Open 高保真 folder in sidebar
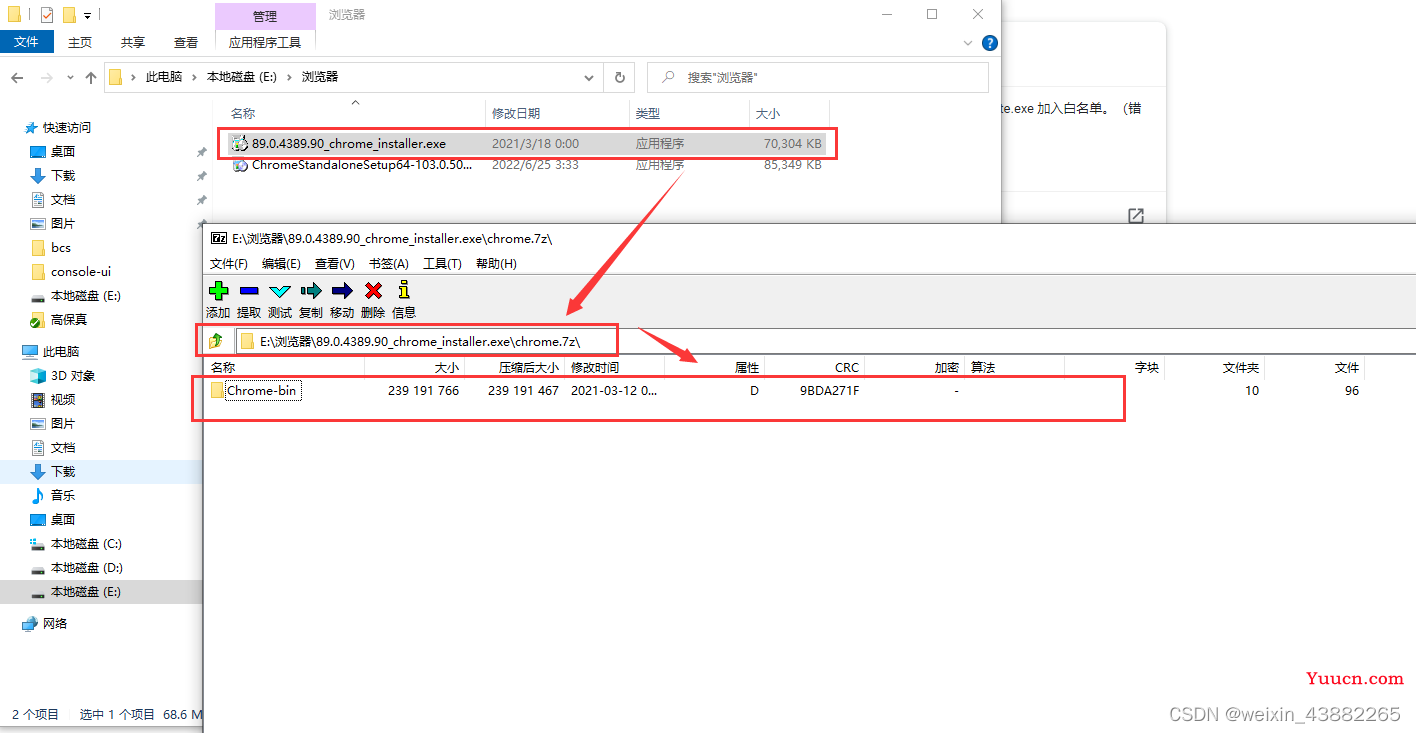Image resolution: width=1416 pixels, height=733 pixels. (x=58, y=320)
